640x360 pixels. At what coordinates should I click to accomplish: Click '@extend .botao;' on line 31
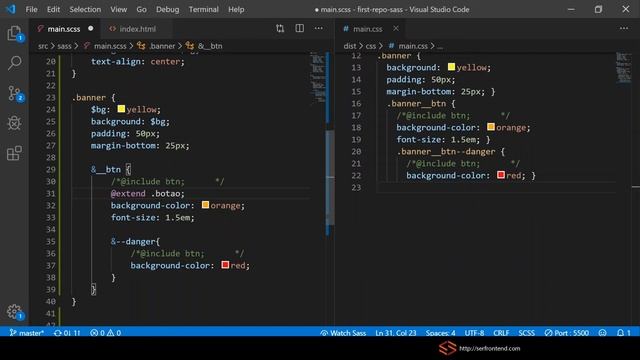(x=148, y=193)
